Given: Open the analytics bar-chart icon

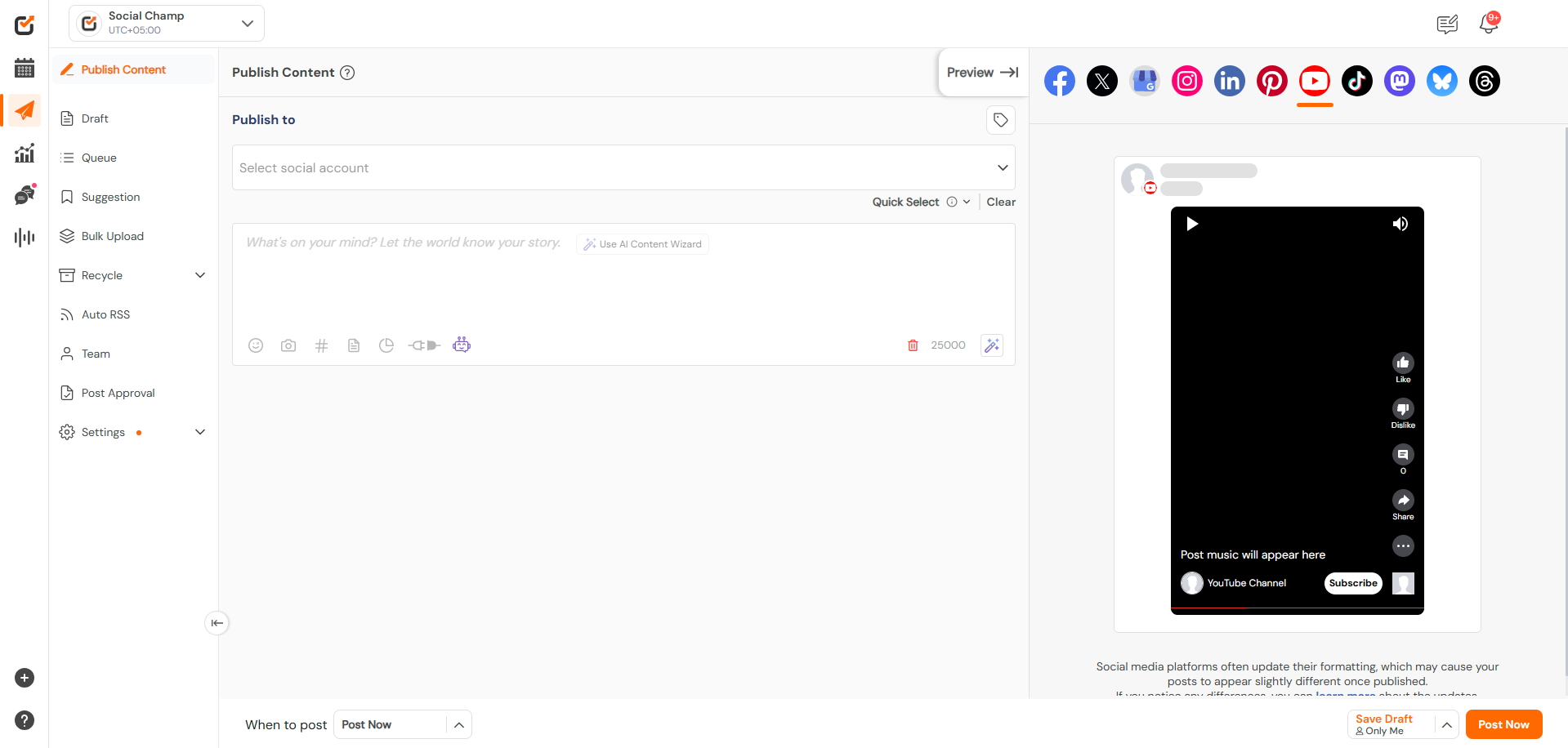Looking at the screenshot, I should click(x=25, y=153).
